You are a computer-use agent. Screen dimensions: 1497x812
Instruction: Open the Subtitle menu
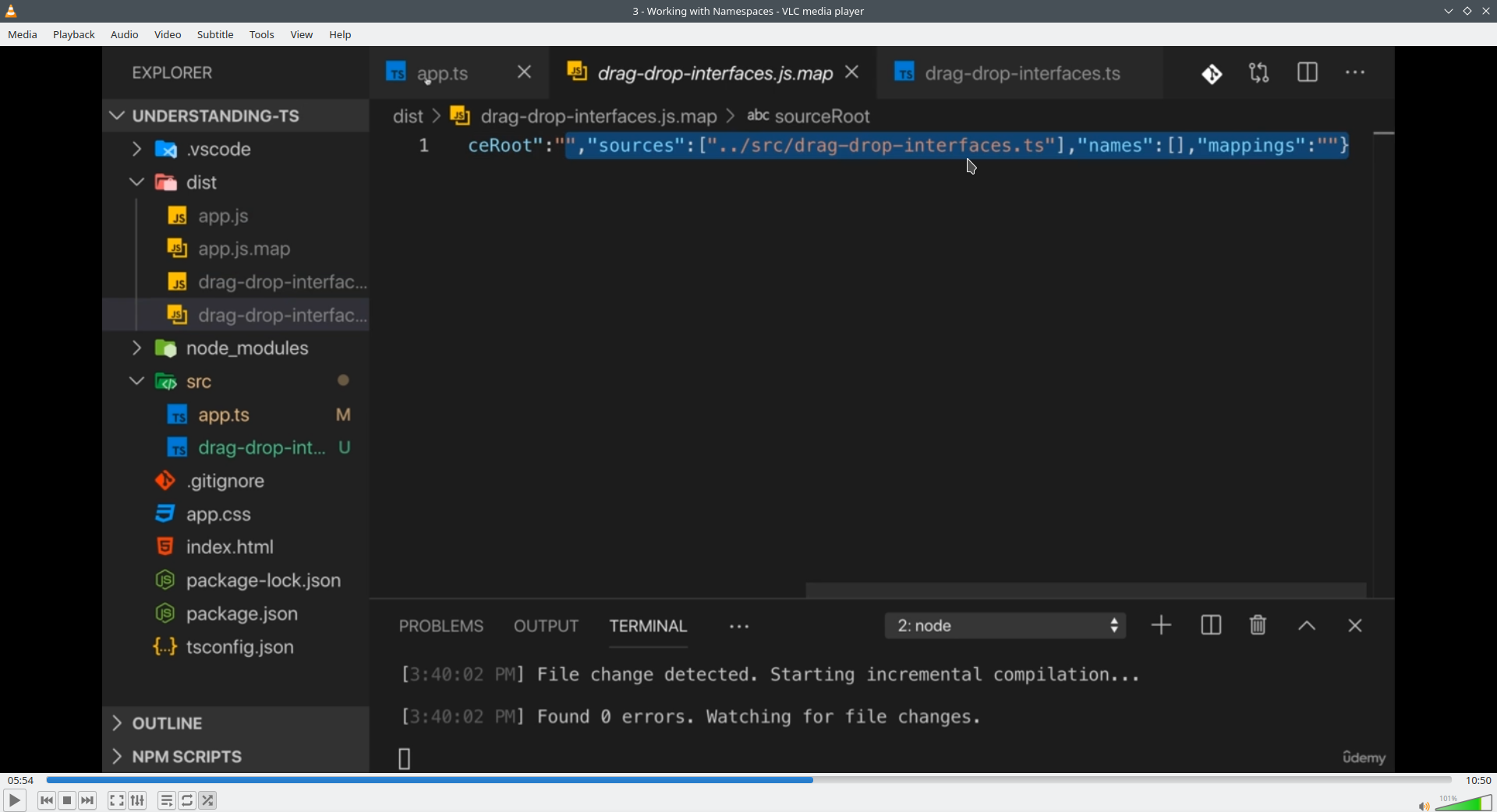(215, 34)
